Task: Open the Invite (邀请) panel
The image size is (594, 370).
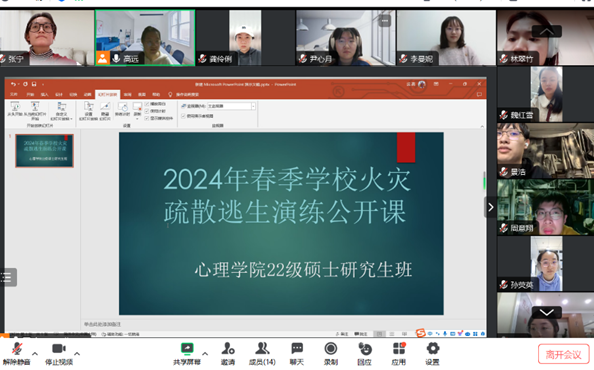Action: tap(228, 353)
